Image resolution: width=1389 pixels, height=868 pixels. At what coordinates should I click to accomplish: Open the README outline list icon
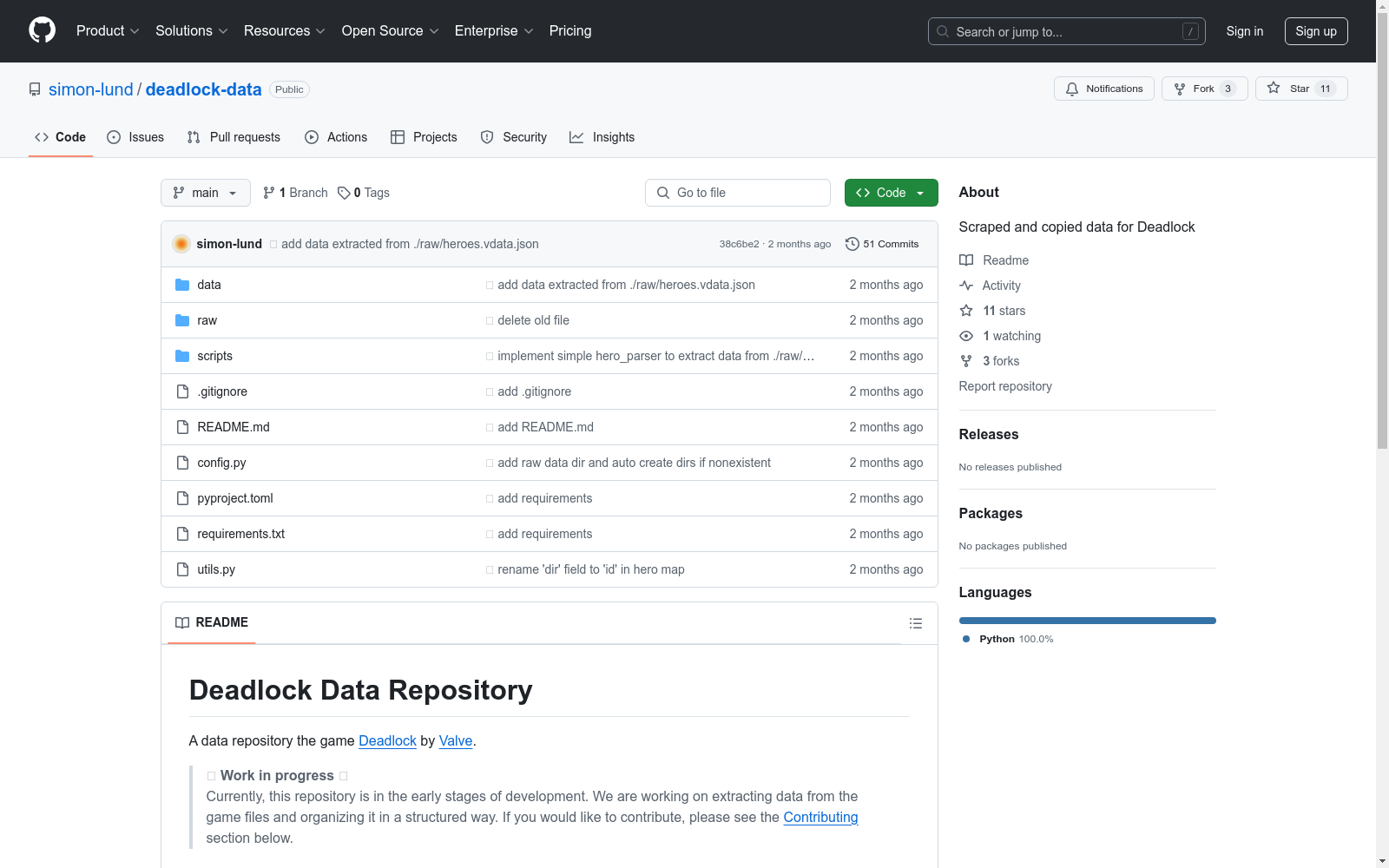coord(916,623)
